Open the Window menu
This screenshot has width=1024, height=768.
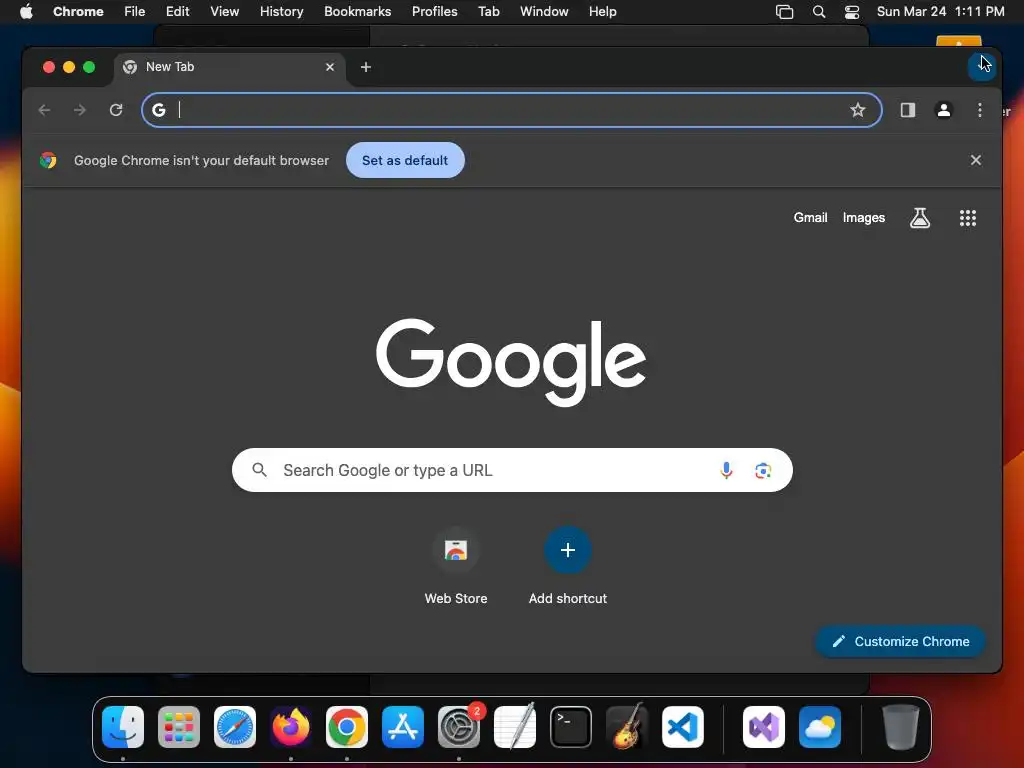(x=544, y=11)
